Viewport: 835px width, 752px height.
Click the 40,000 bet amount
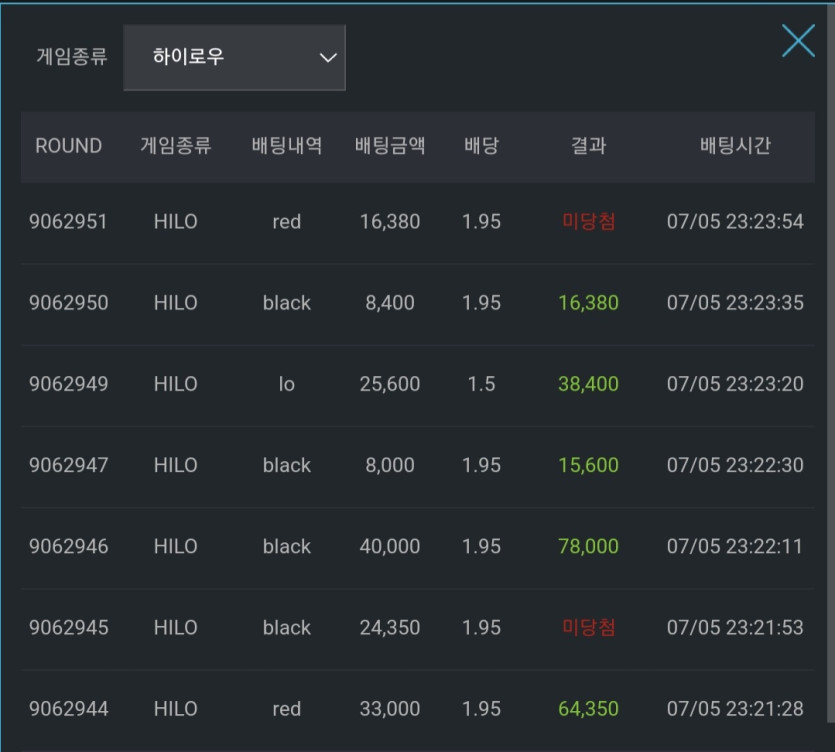click(390, 546)
